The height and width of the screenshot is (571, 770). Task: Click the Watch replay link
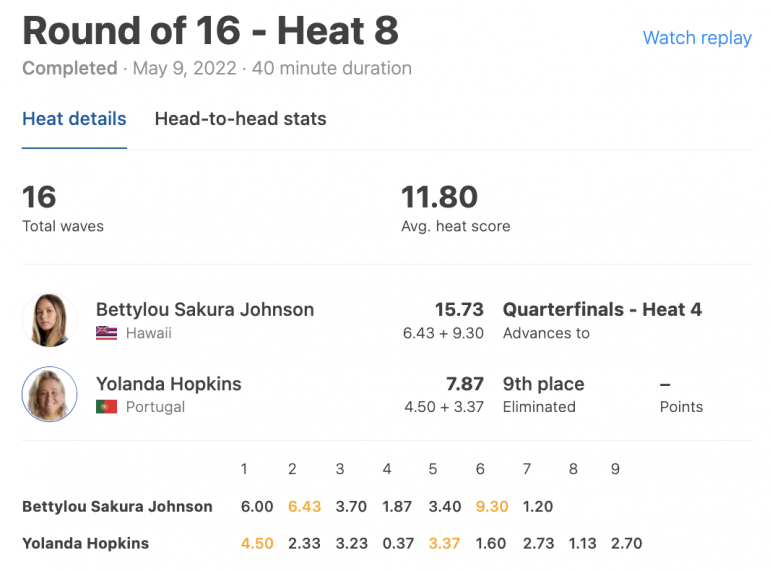pos(697,38)
